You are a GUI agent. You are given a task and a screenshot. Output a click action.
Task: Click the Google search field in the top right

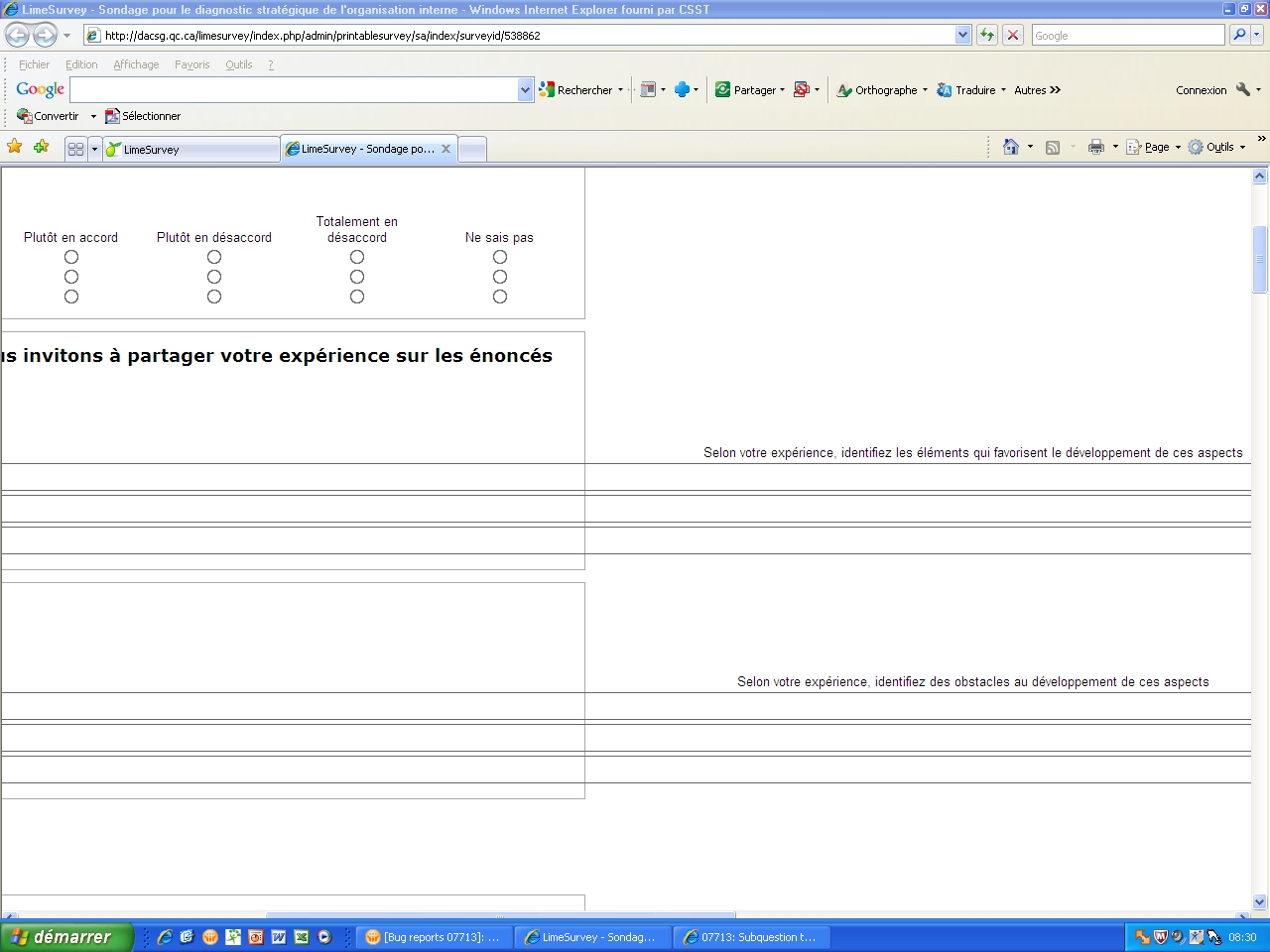[x=1128, y=35]
